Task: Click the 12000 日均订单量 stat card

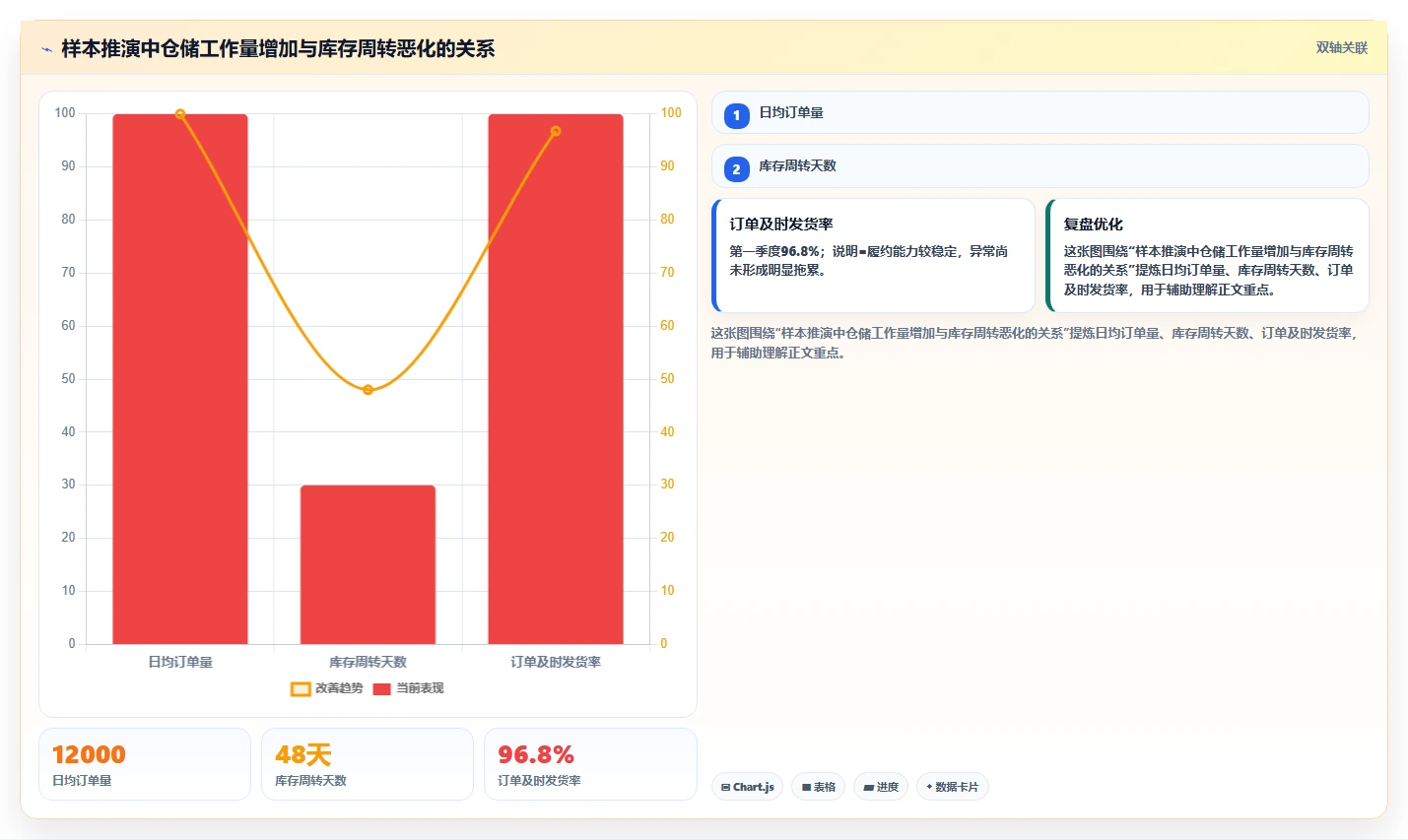Action: (x=145, y=764)
